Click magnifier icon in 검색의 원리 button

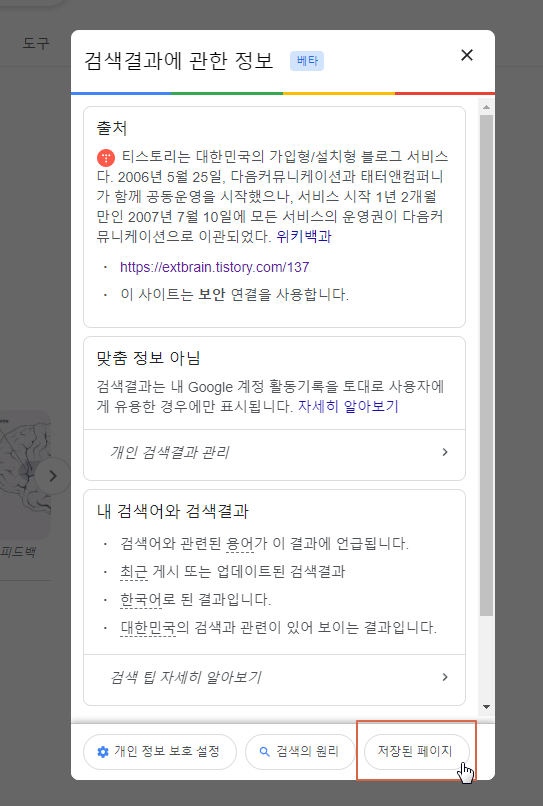[x=264, y=752]
